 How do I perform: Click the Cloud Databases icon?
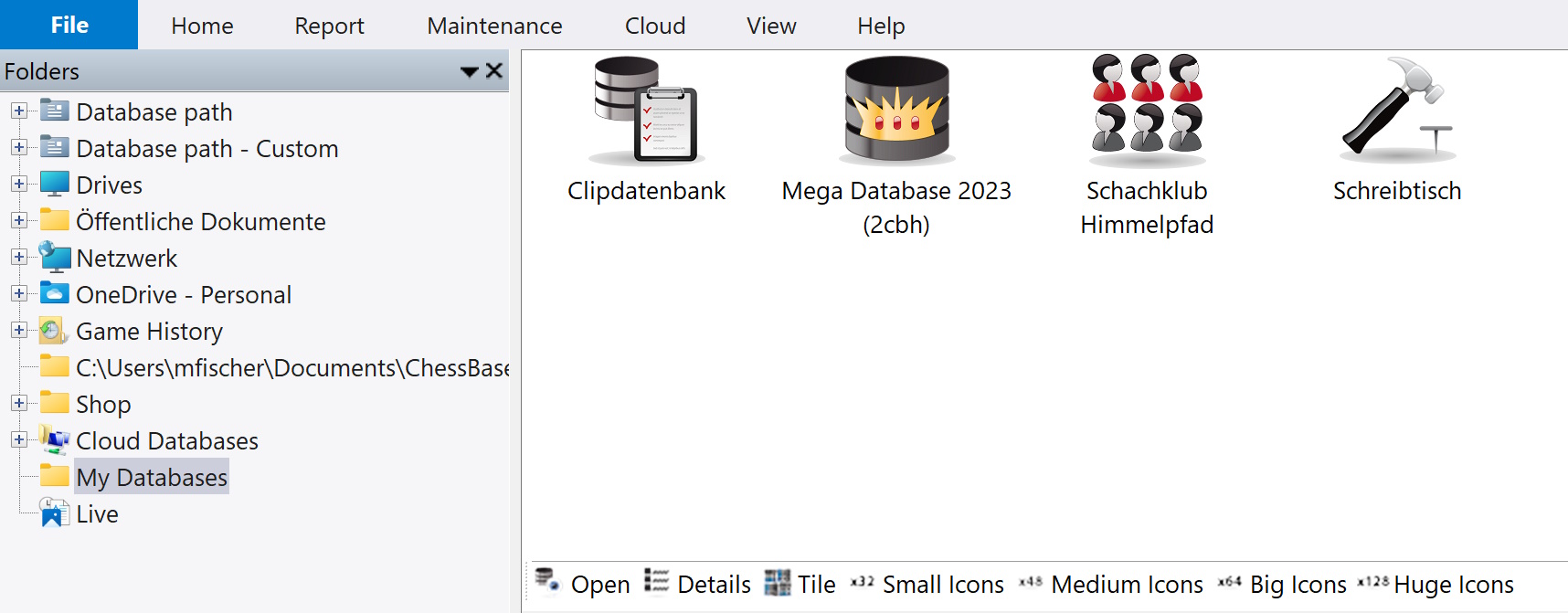click(x=55, y=439)
